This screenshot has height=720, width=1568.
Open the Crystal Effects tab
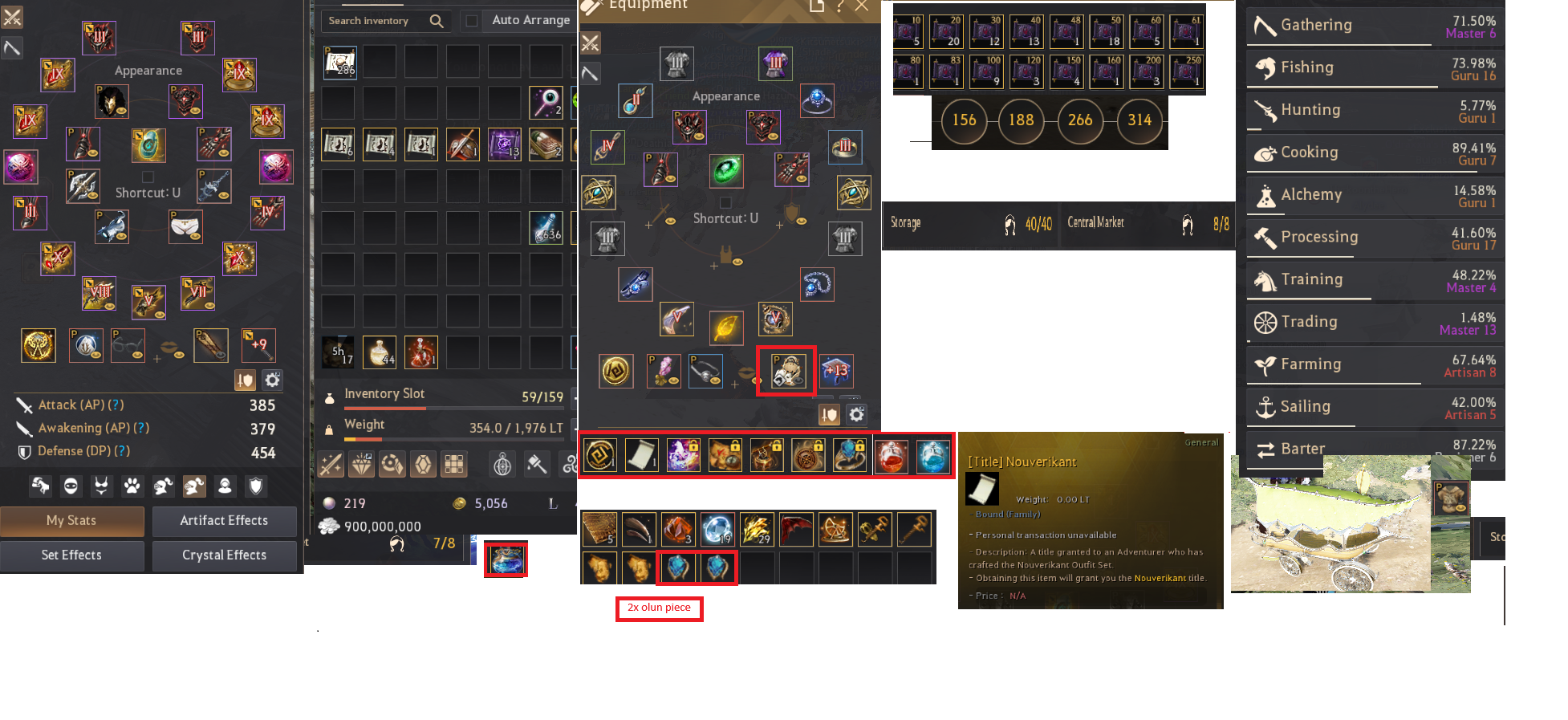pyautogui.click(x=225, y=555)
